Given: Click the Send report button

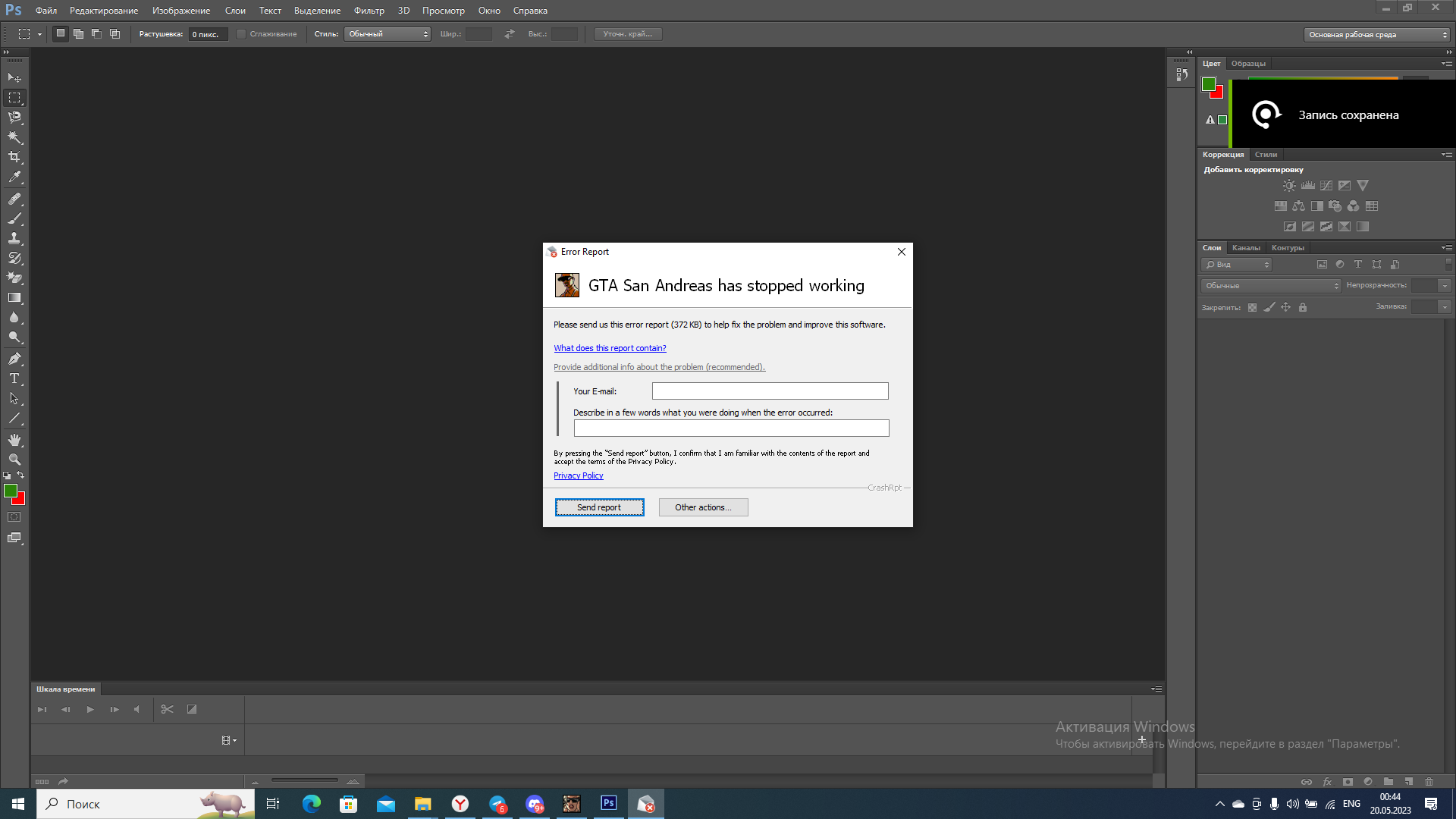Looking at the screenshot, I should (599, 507).
